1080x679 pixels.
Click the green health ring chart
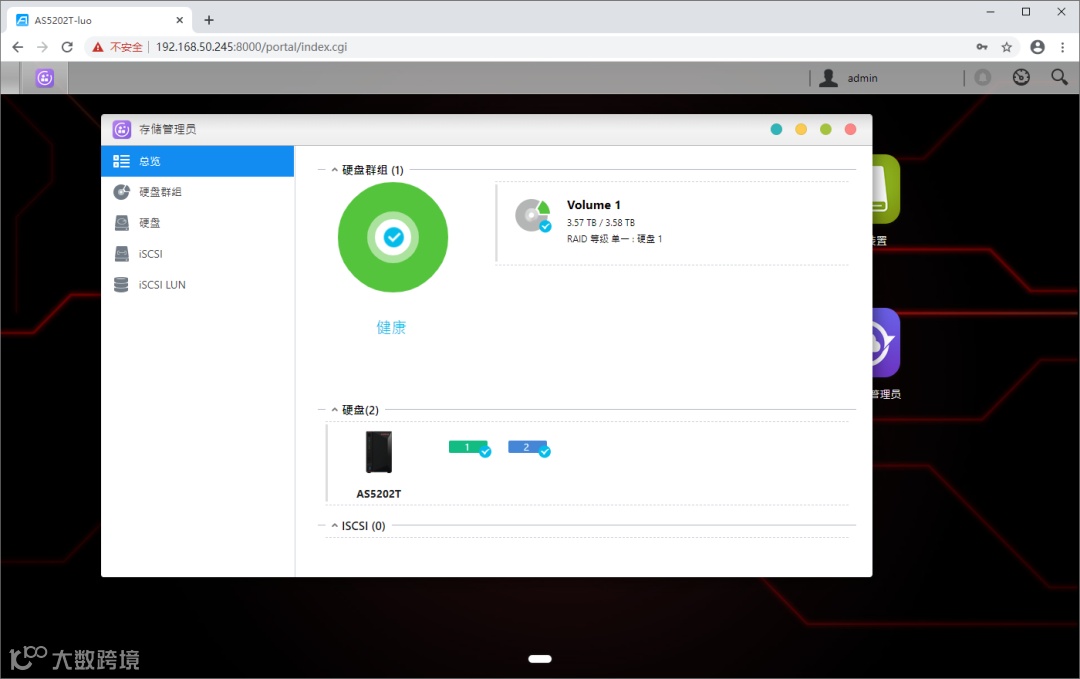pos(392,237)
